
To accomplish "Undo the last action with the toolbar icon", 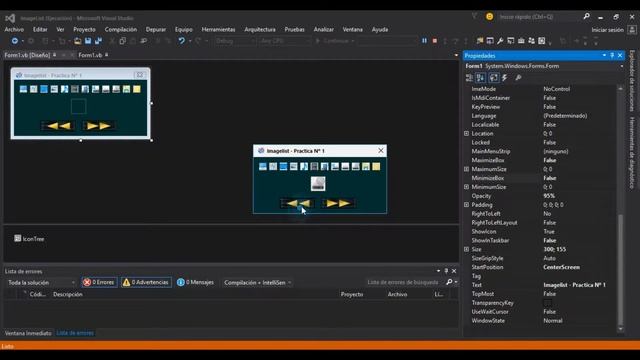I will (182, 41).
